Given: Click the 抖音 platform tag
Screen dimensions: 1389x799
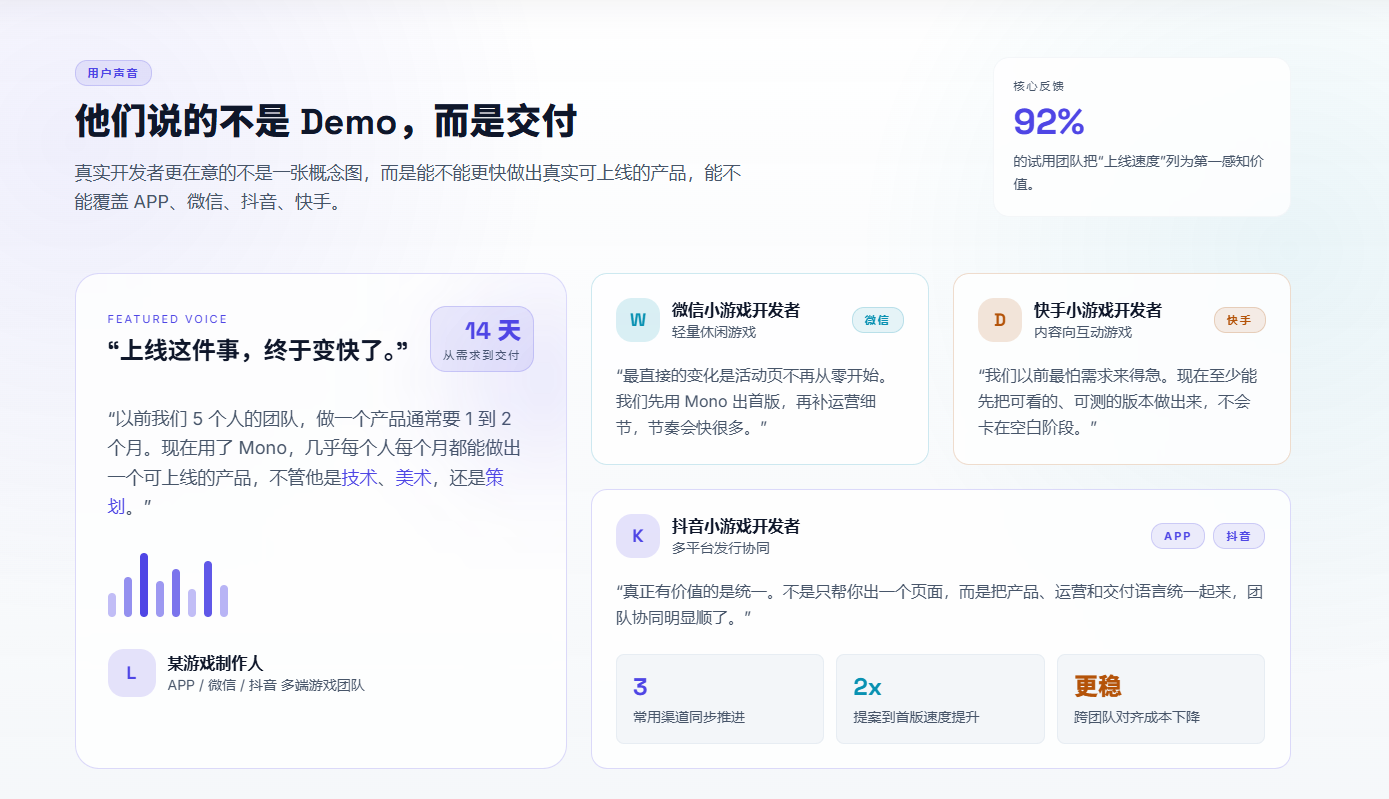Looking at the screenshot, I should click(1239, 536).
